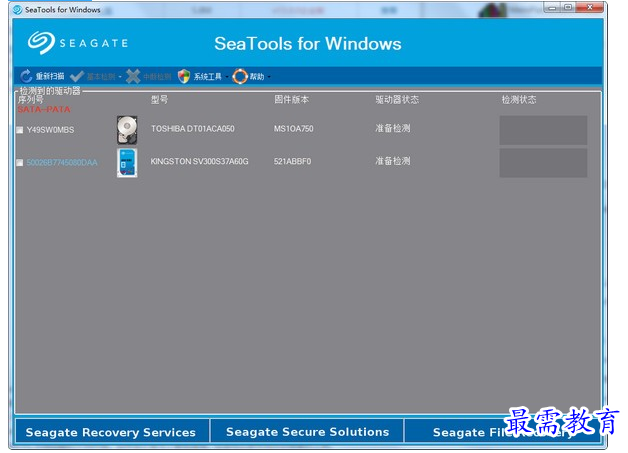
Task: Click the KINGSTON SSD drive icon
Action: (x=127, y=163)
